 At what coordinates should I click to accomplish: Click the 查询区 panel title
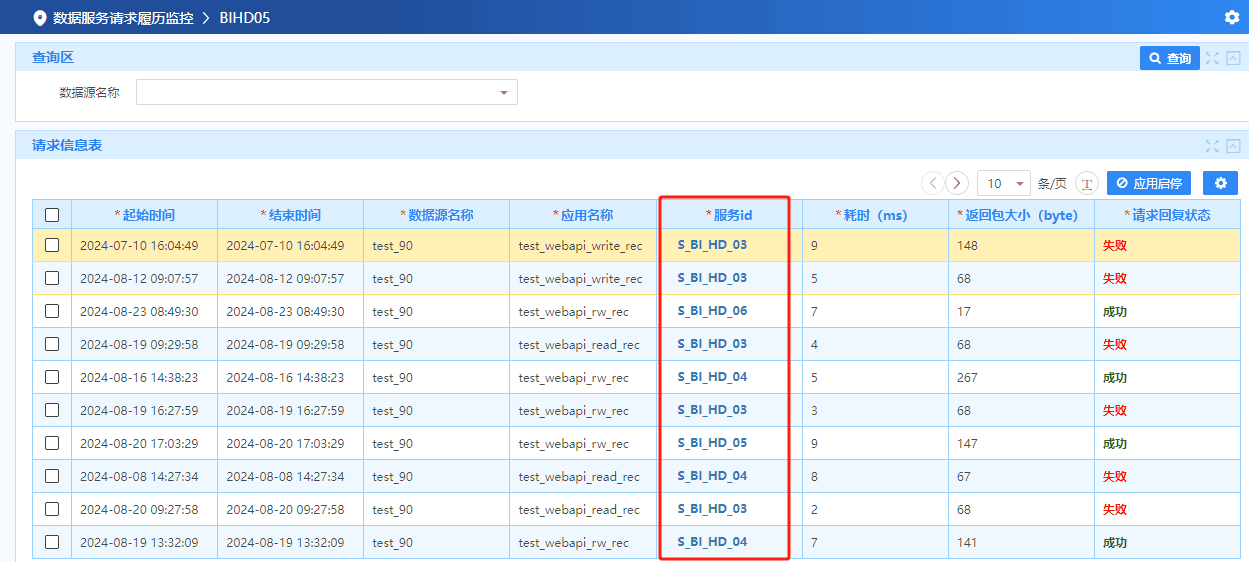click(x=53, y=58)
